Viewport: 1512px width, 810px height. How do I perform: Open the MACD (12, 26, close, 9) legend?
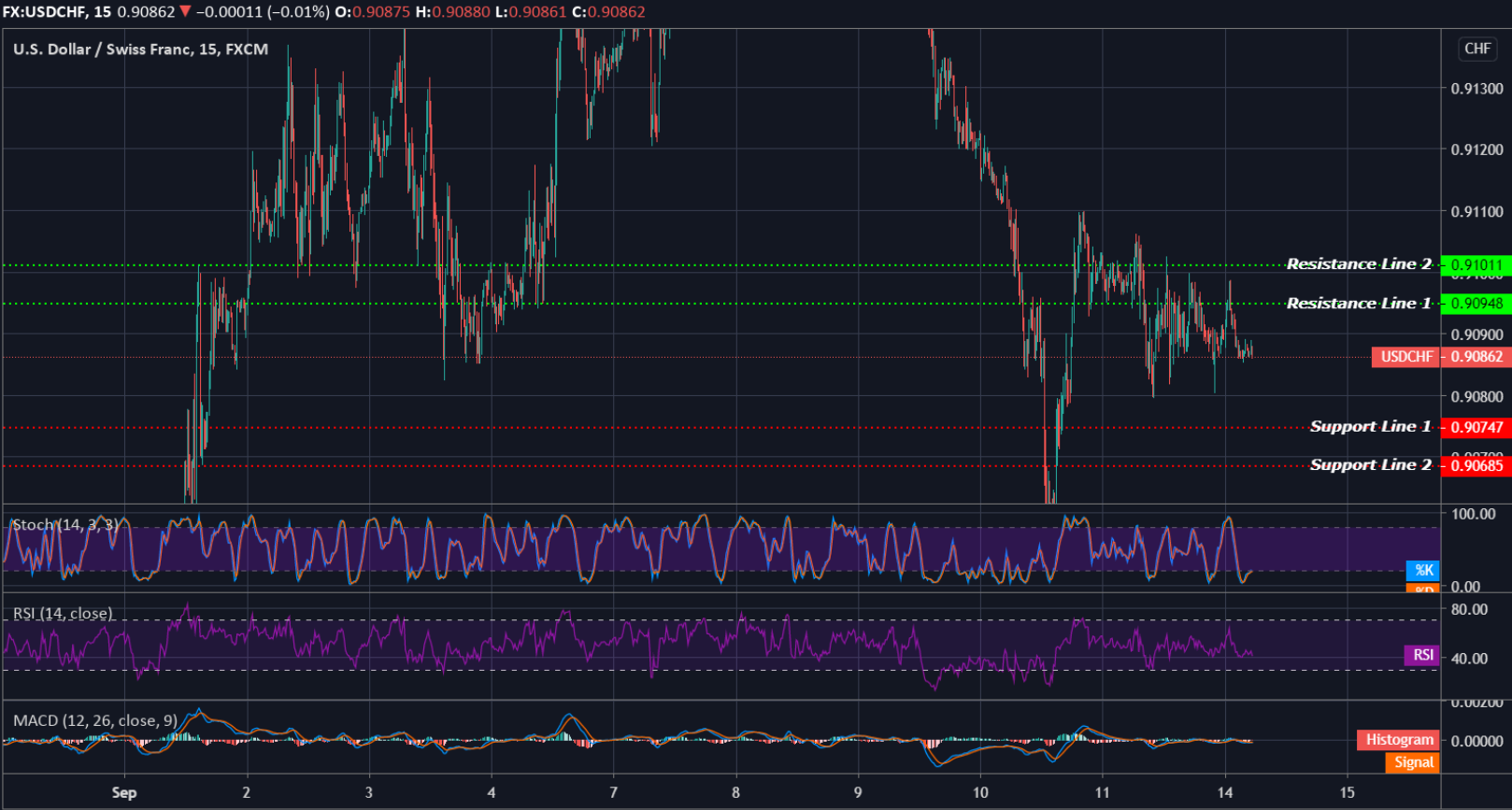[95, 721]
